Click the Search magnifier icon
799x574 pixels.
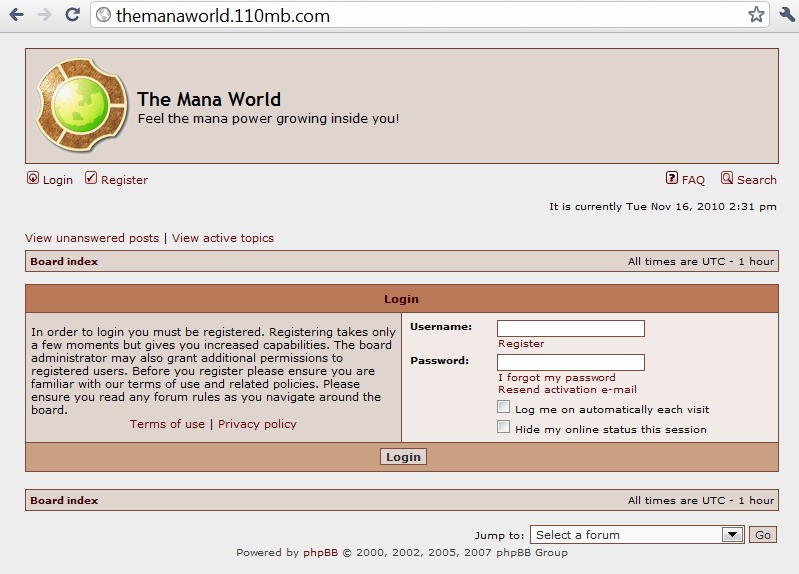pyautogui.click(x=727, y=178)
